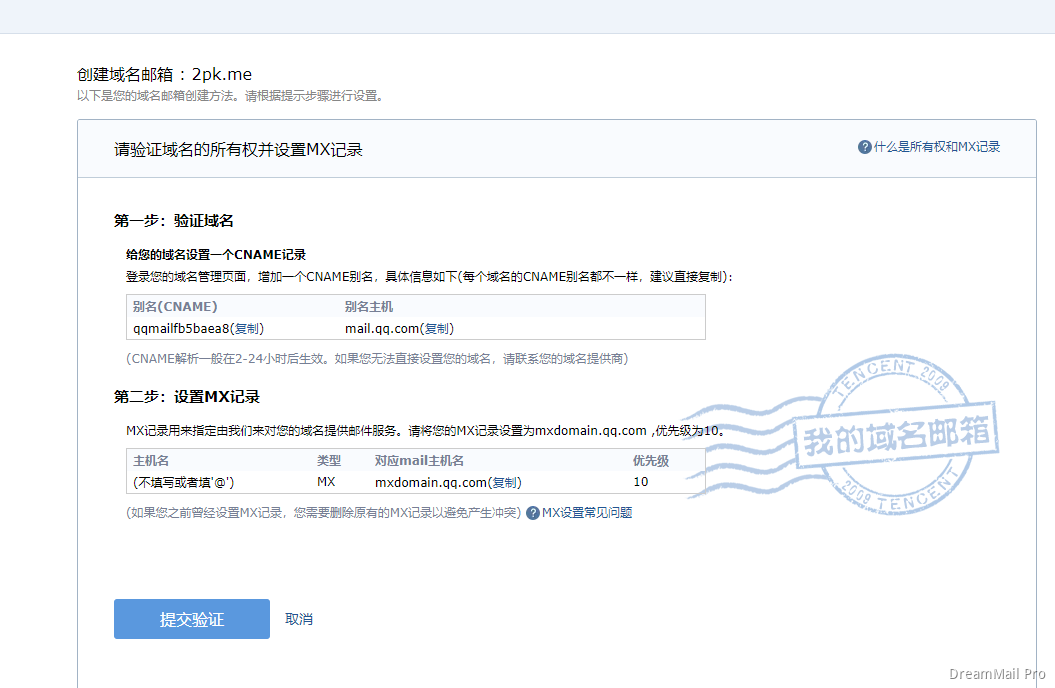The height and width of the screenshot is (688, 1055).
Task: Click the mail.qq.com alias host value
Action: click(382, 328)
